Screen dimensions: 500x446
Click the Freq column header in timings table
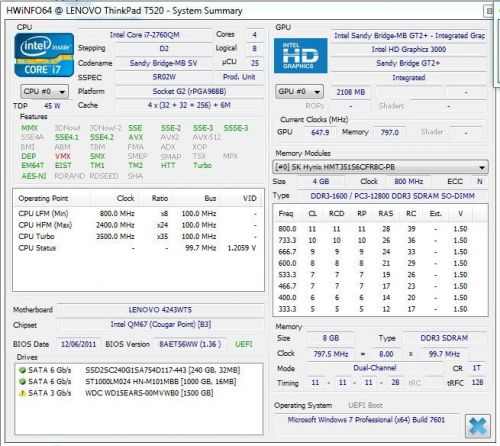click(286, 214)
